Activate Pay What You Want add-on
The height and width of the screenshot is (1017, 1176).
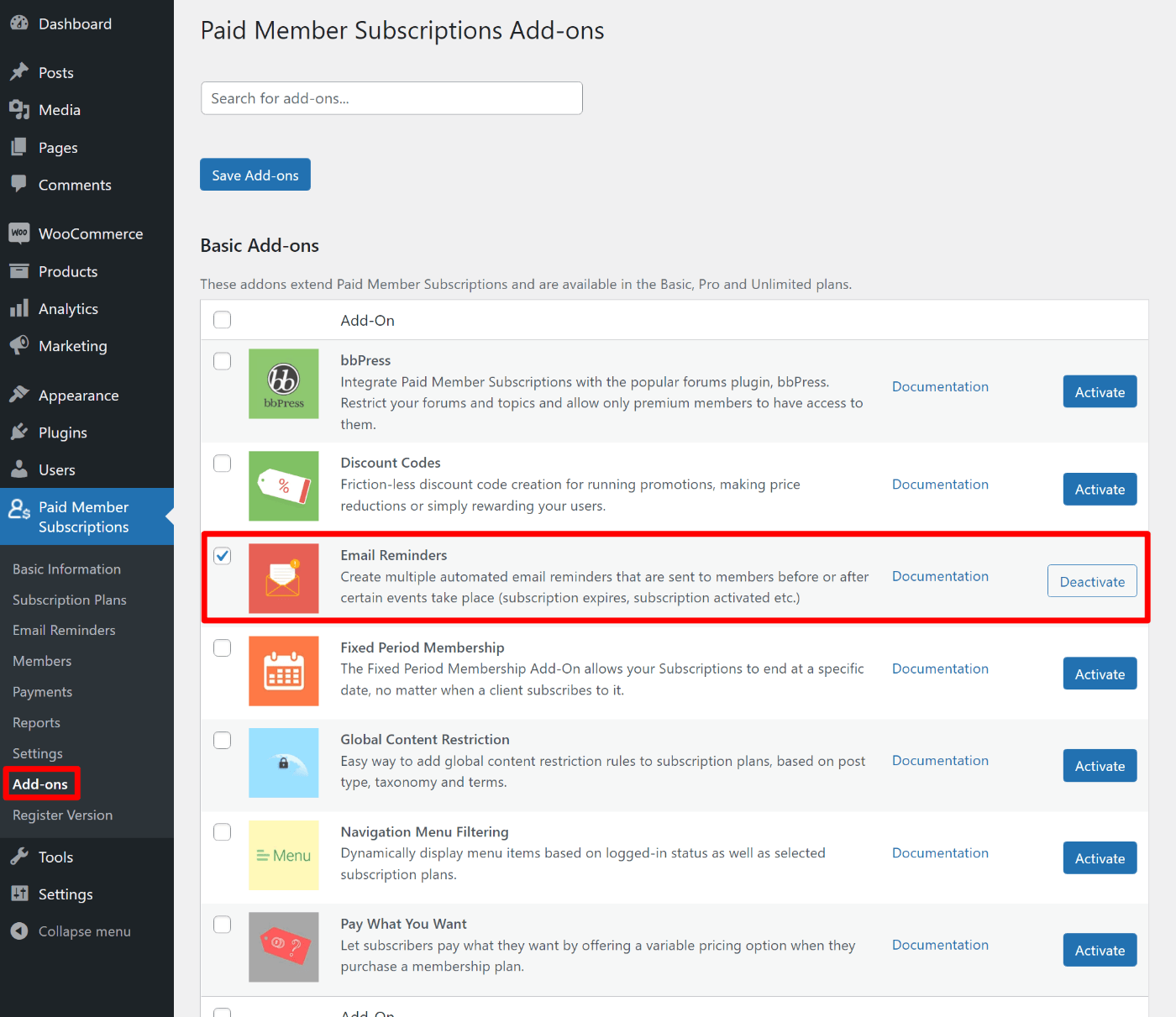click(x=1100, y=950)
